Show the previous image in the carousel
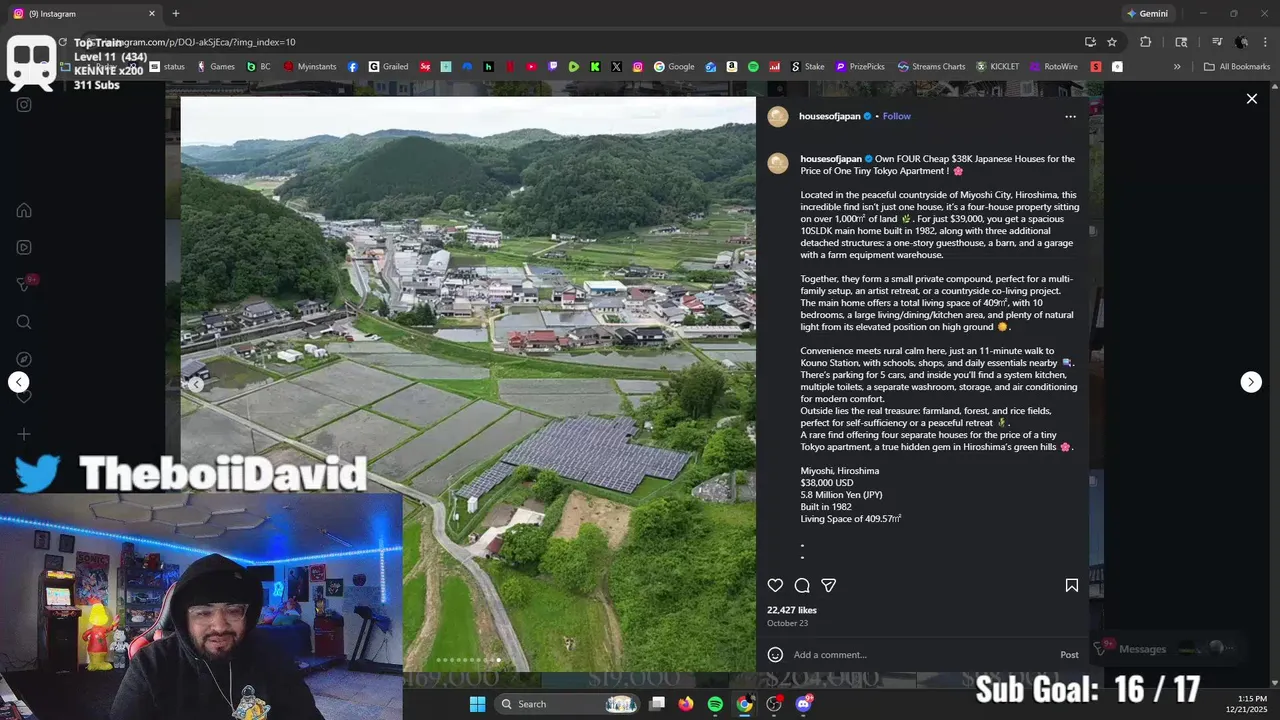 (x=197, y=385)
